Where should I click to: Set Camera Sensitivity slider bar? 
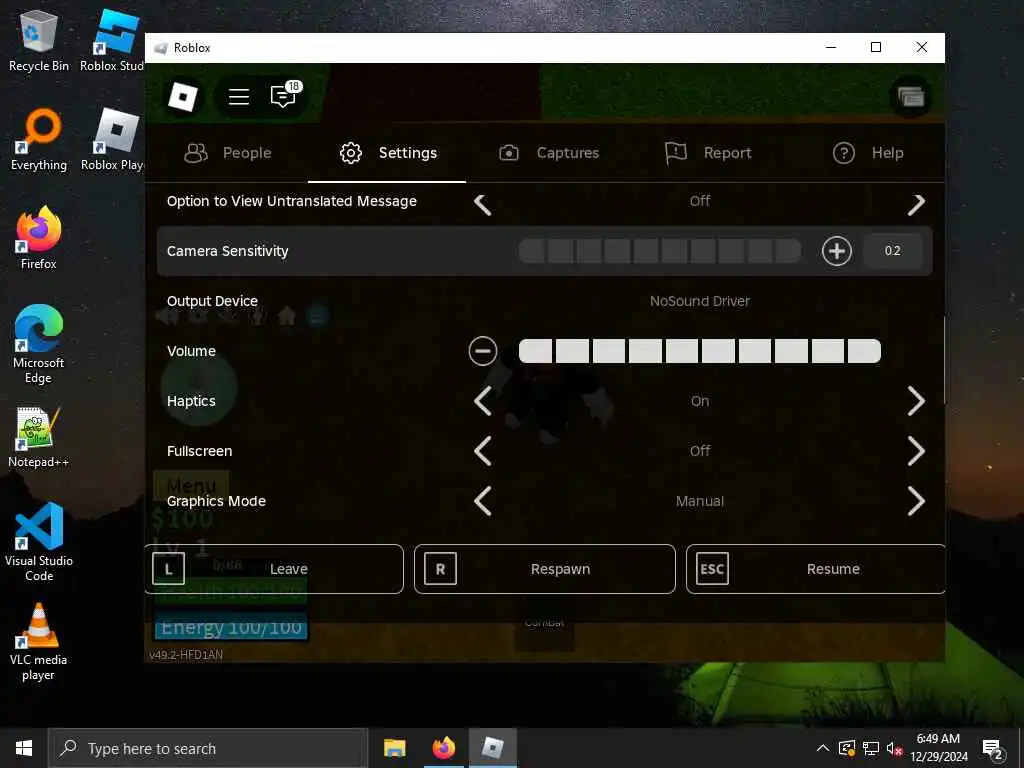tap(660, 251)
